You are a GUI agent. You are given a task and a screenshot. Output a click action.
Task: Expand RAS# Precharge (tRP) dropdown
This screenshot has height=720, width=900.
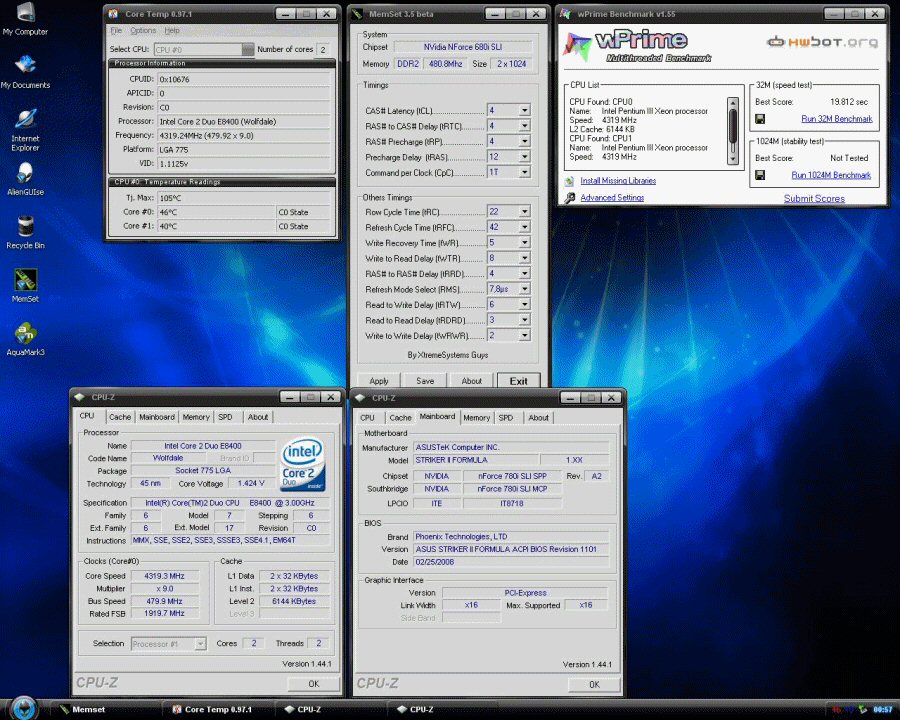tap(525, 141)
